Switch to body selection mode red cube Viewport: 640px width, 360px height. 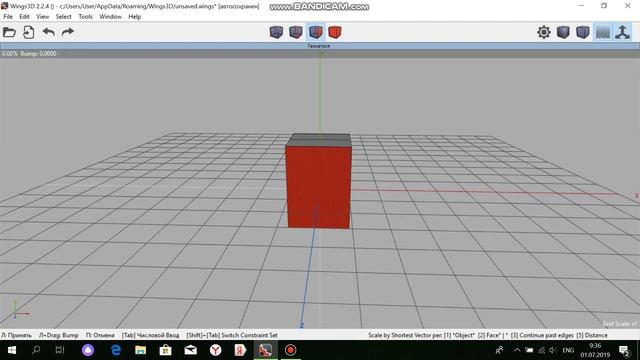(335, 32)
